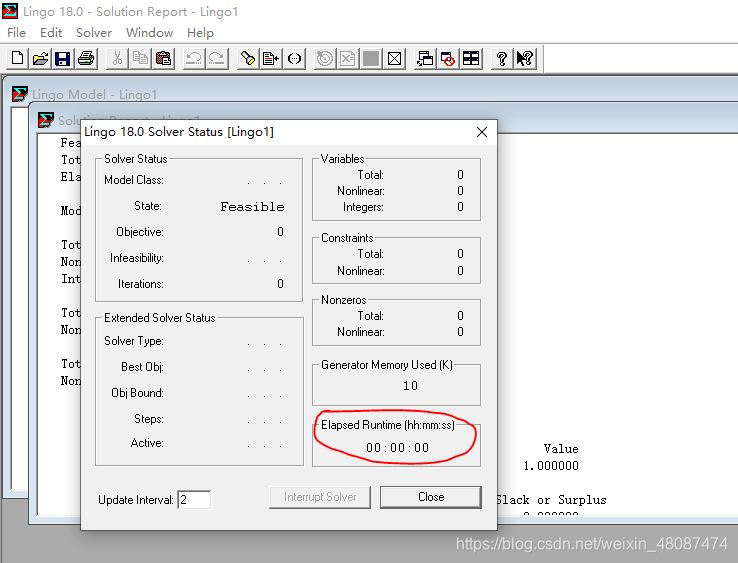Viewport: 738px width, 563px height.
Task: Open Find with the flashlight icon
Action: click(248, 58)
